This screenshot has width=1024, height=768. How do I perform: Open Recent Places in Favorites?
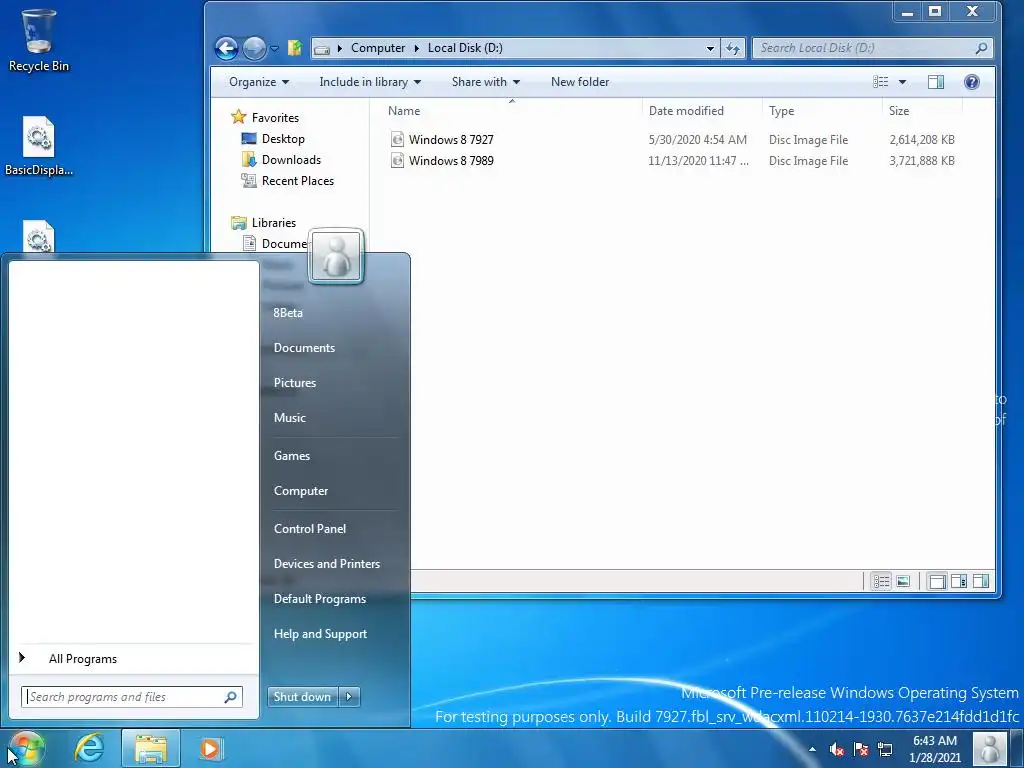tap(298, 180)
